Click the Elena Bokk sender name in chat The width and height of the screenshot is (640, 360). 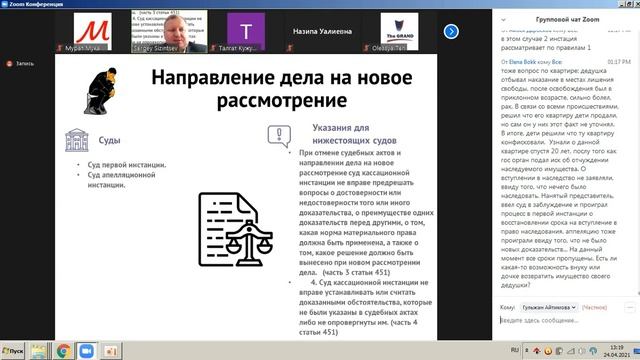(522, 62)
